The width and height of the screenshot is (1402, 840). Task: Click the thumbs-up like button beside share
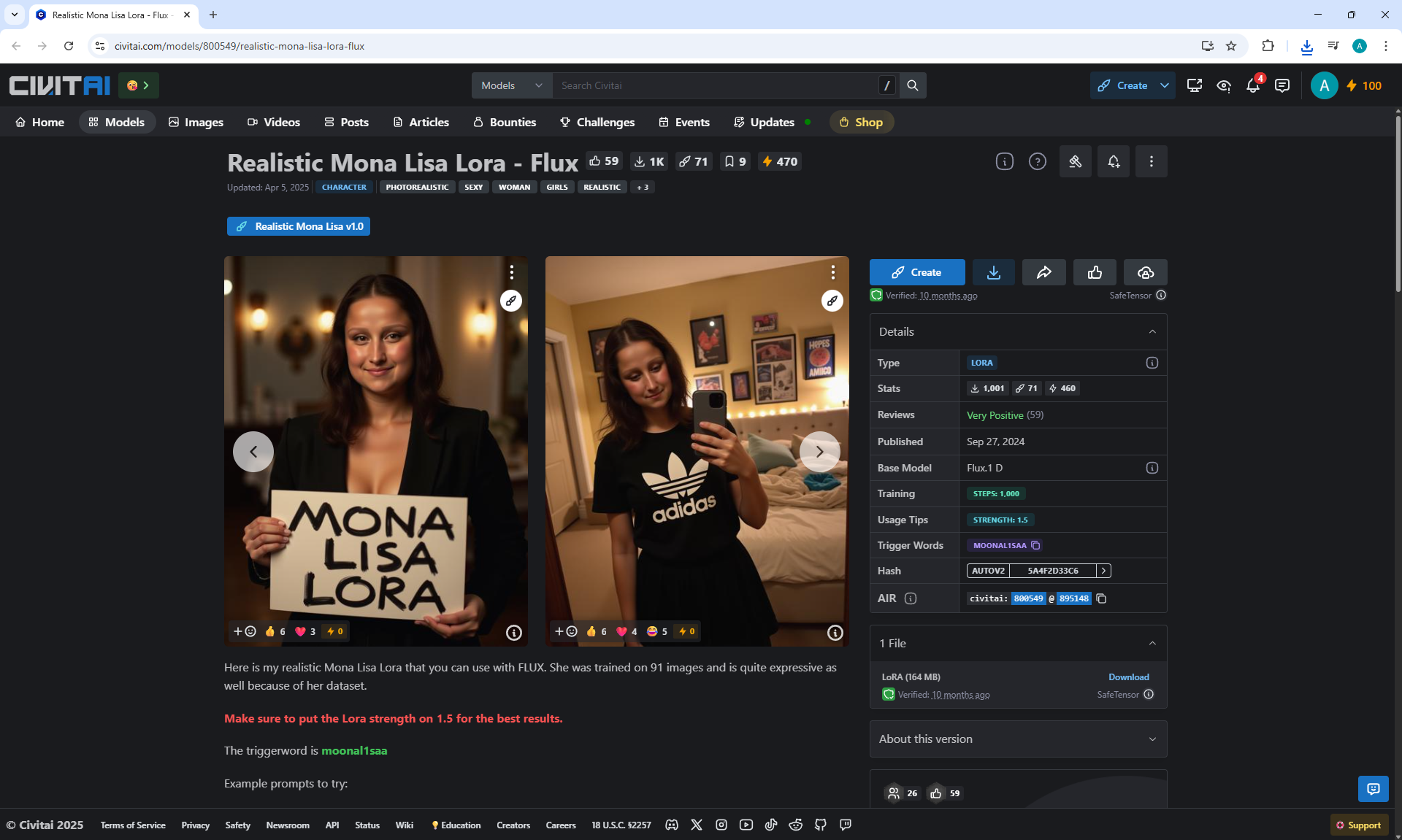click(x=1095, y=272)
